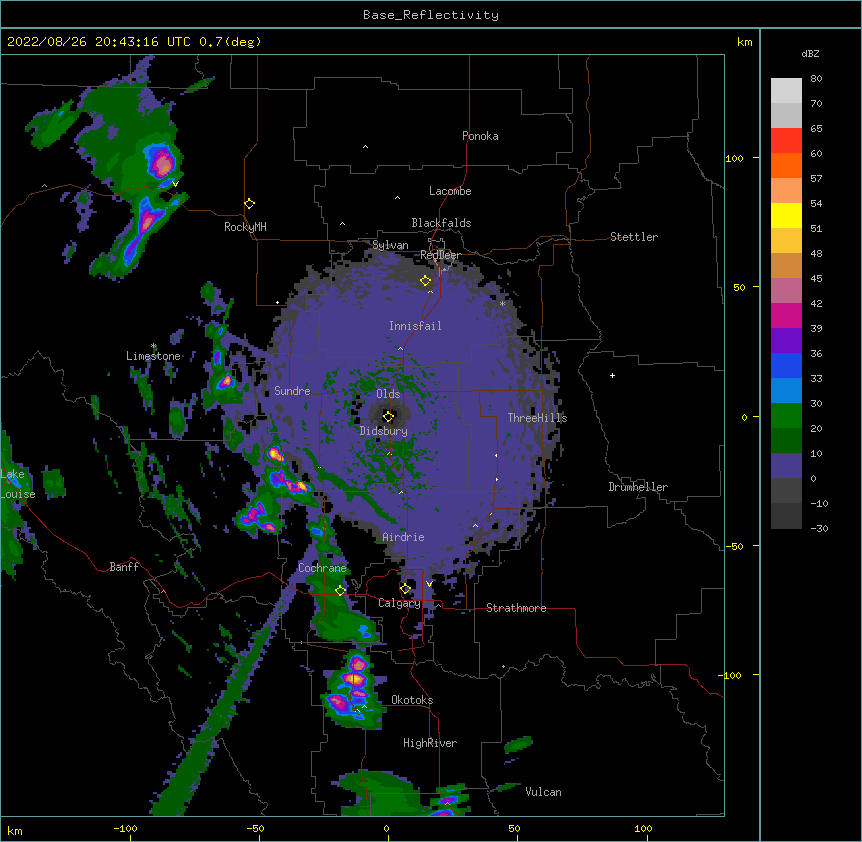
Task: Click the Calgary city label
Action: pyautogui.click(x=399, y=603)
